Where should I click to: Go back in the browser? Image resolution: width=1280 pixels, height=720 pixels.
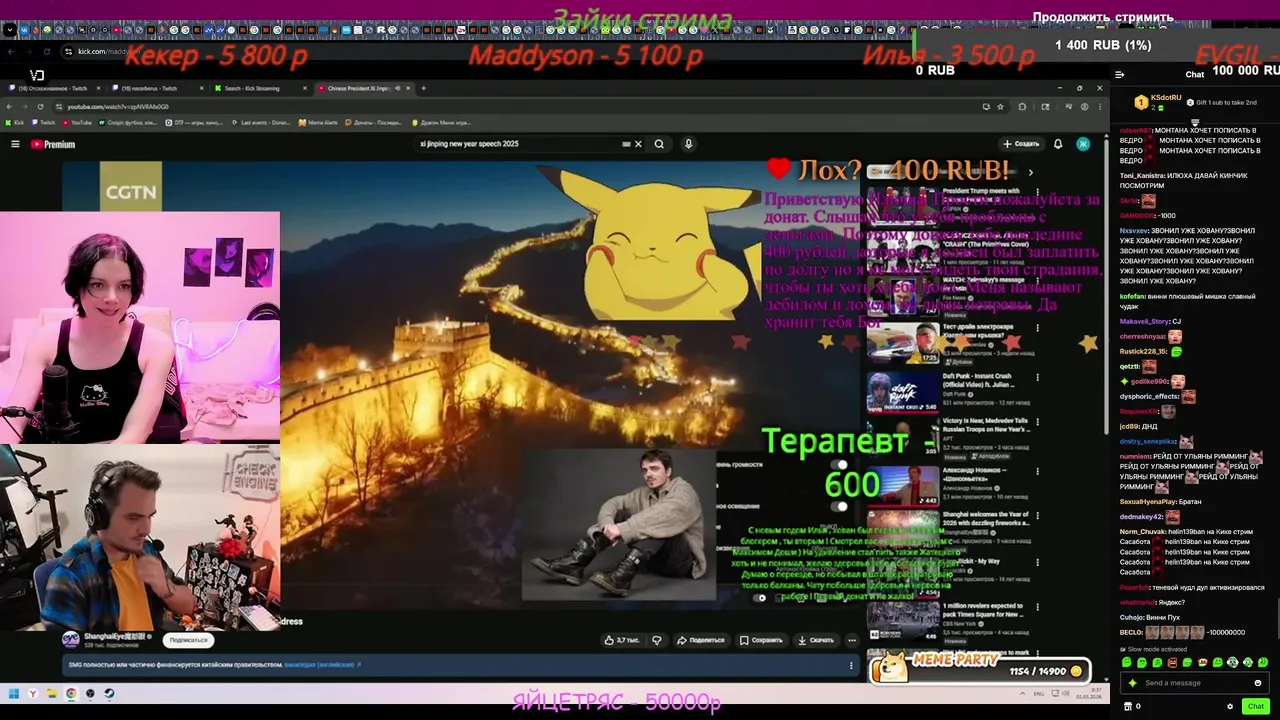10,107
